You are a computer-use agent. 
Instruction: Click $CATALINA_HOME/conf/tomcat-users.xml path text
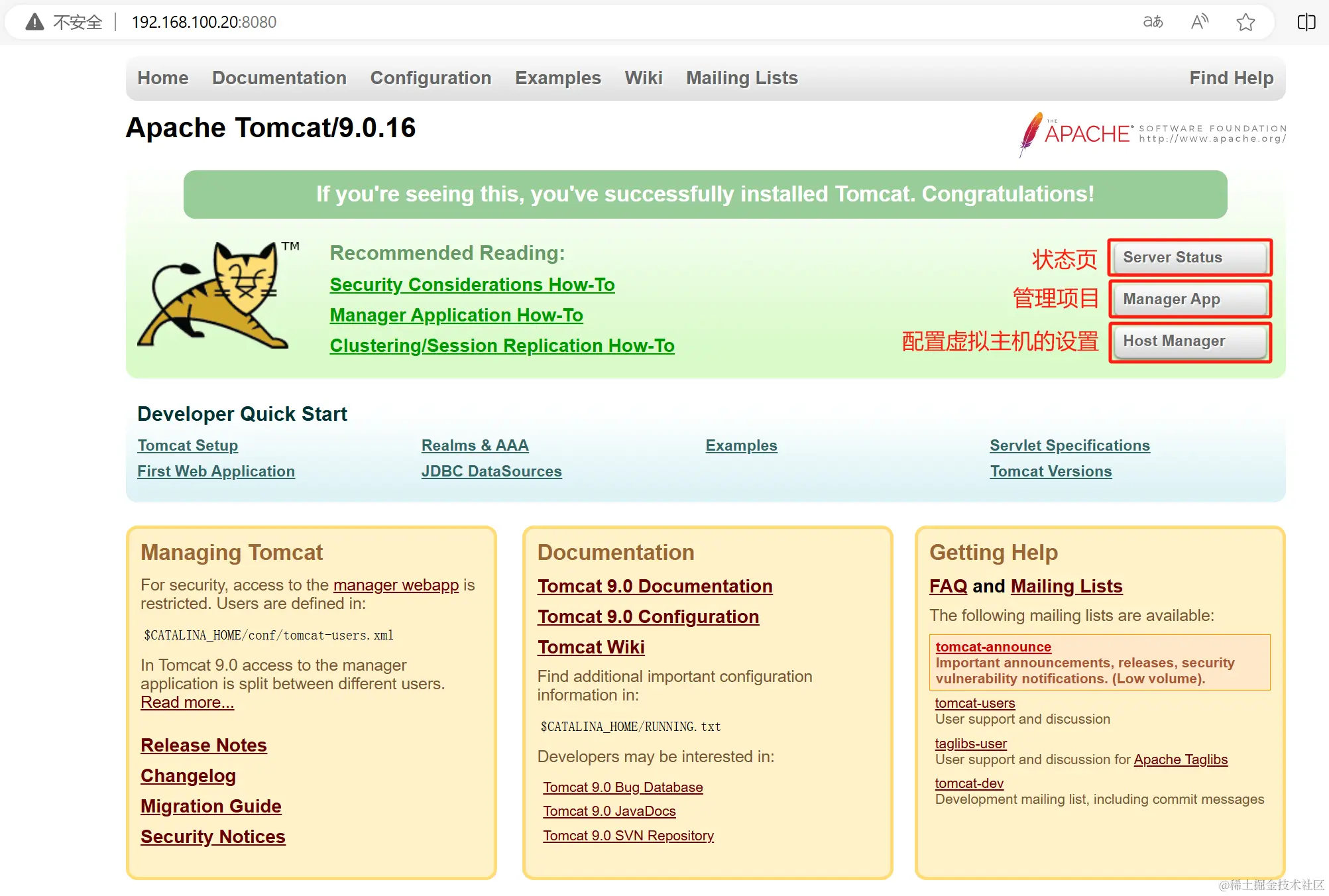pos(268,635)
